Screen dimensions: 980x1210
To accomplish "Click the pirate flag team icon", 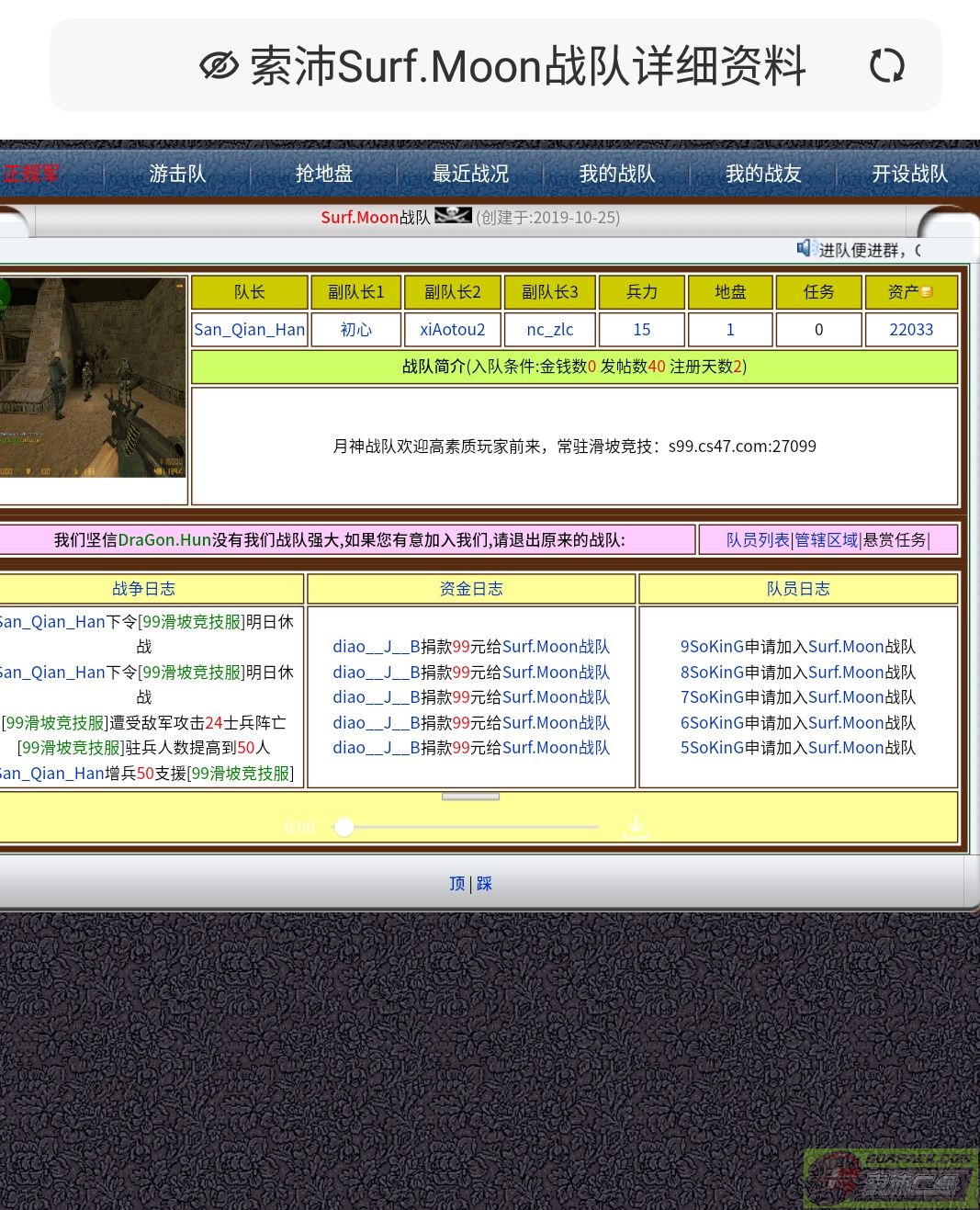I will point(453,216).
